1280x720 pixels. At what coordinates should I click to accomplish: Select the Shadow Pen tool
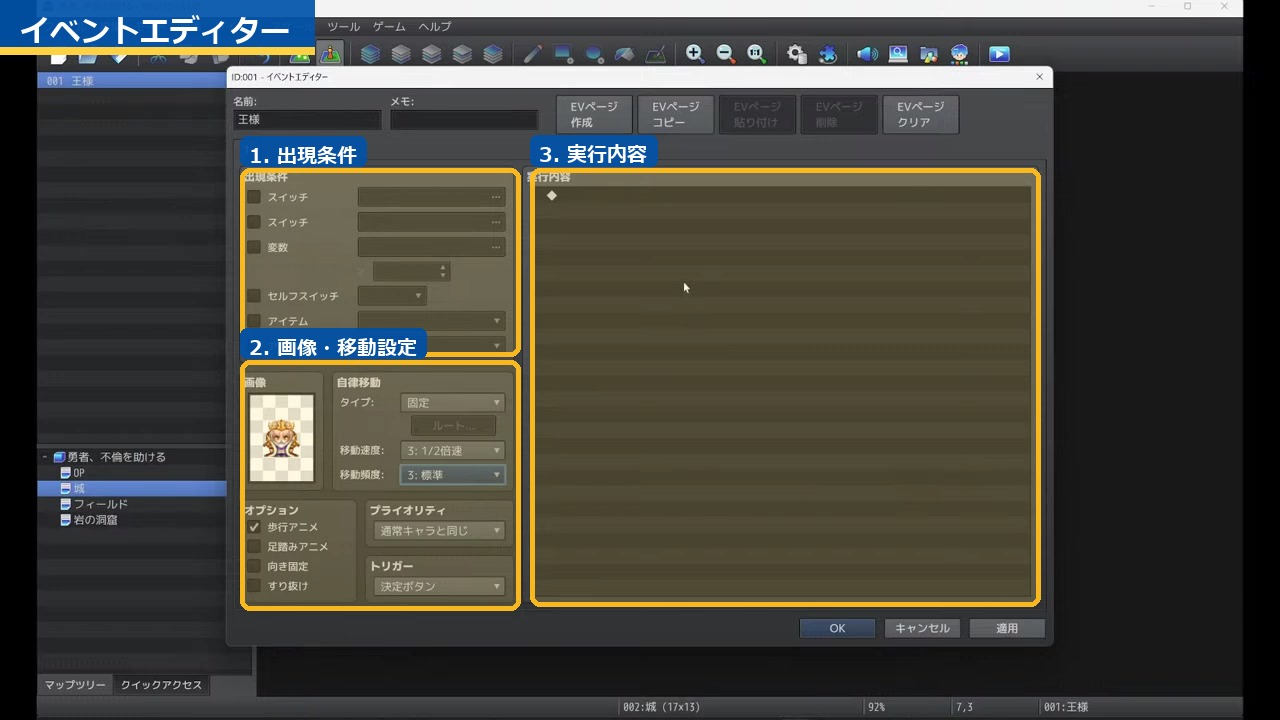click(x=655, y=54)
